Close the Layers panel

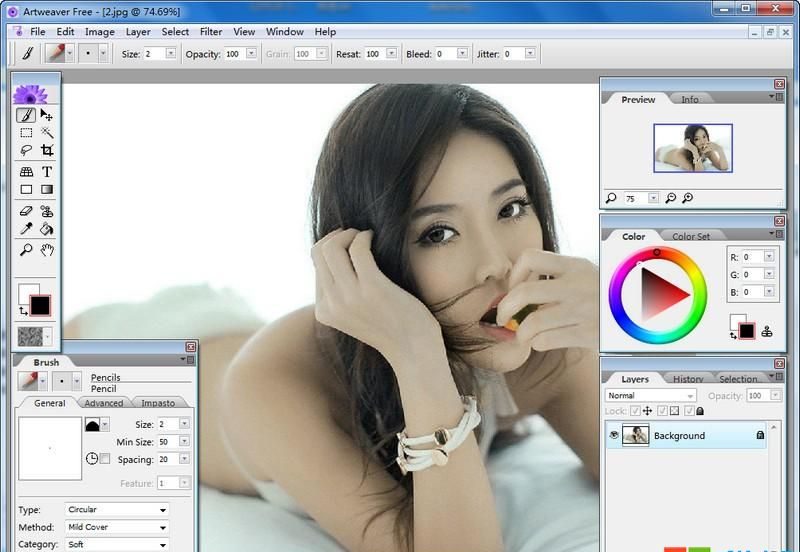779,364
